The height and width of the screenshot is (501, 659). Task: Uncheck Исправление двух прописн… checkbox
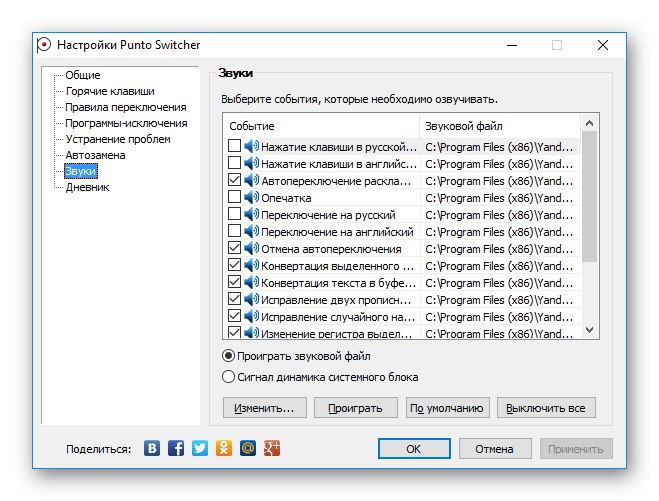click(x=234, y=299)
